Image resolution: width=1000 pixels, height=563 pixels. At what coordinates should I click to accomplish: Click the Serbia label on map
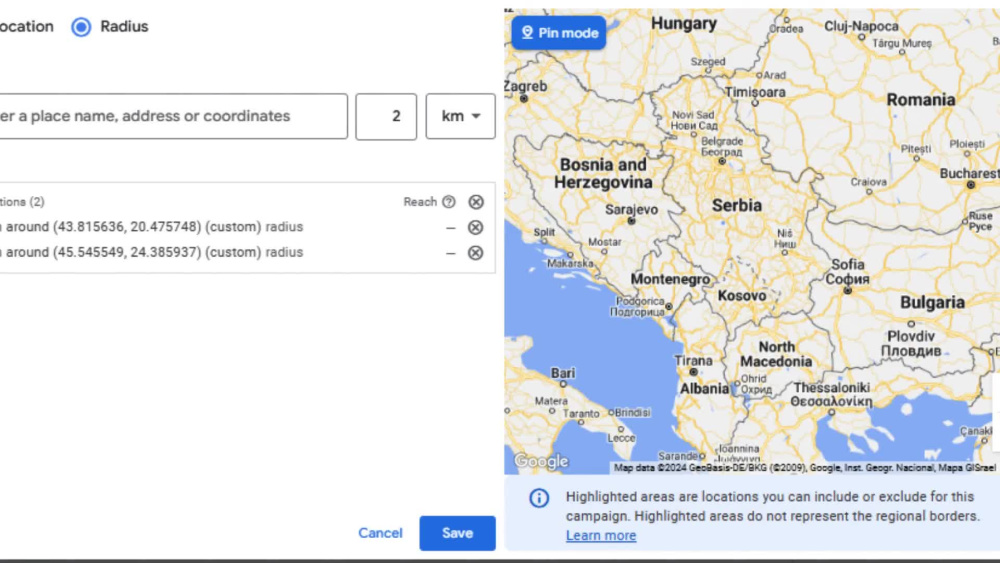[x=737, y=205]
